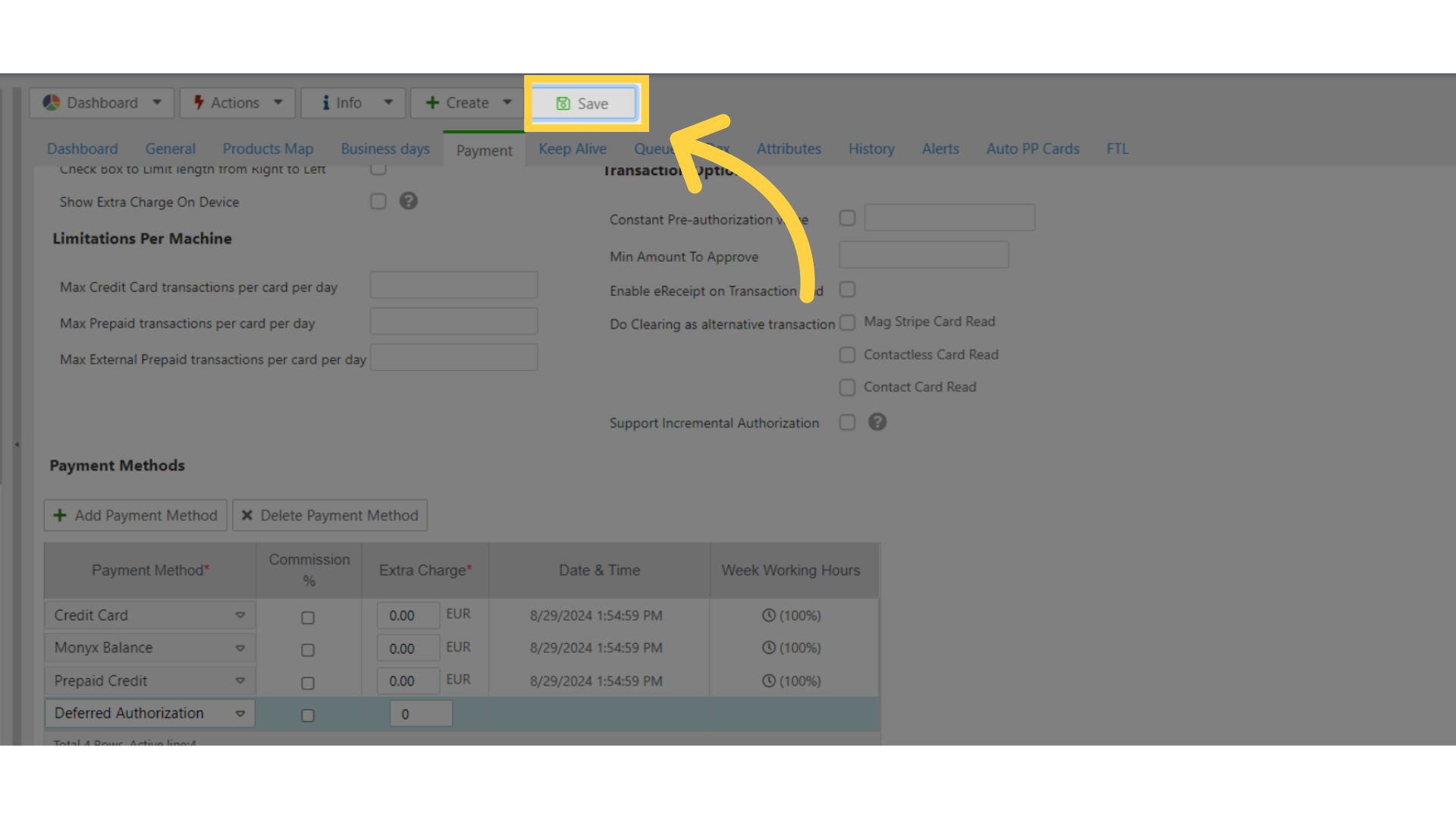This screenshot has width=1456, height=819.
Task: Click Delete Payment Method button
Action: [330, 515]
